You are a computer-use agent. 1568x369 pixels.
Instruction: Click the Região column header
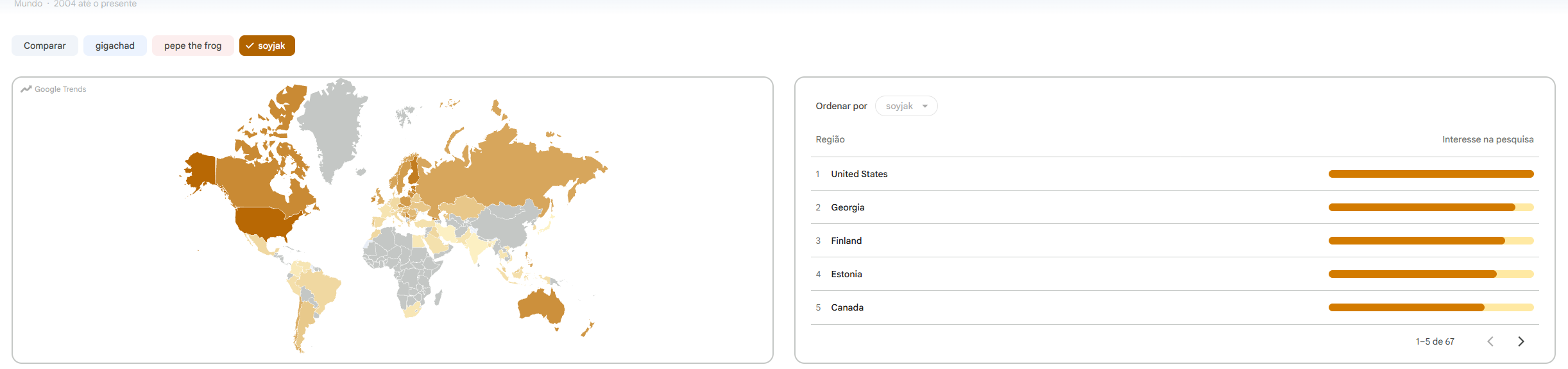(830, 139)
